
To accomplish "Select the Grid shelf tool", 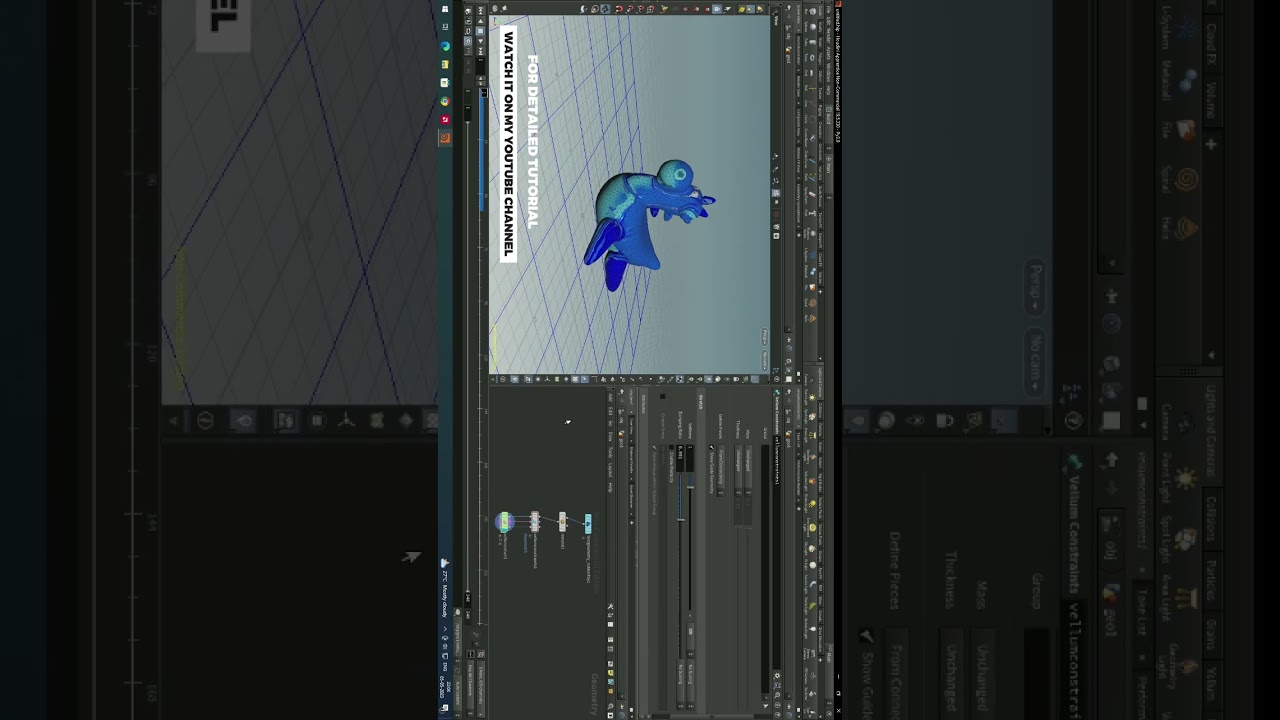I will 812,72.
